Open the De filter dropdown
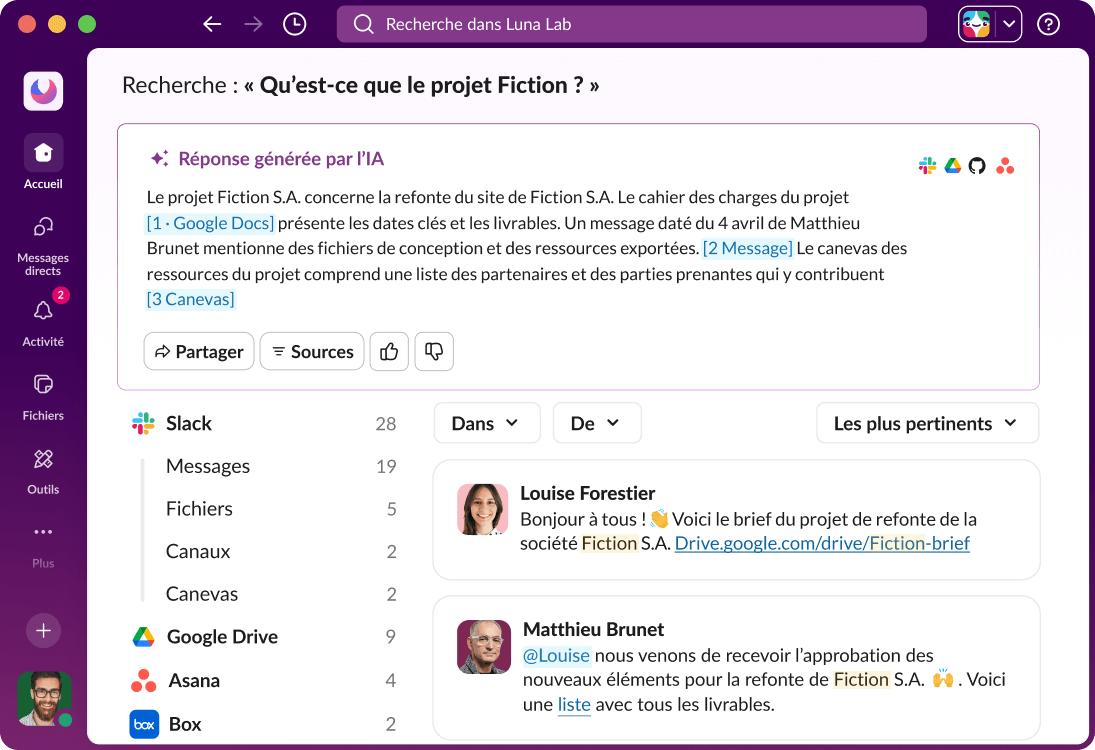This screenshot has width=1095, height=750. click(597, 423)
